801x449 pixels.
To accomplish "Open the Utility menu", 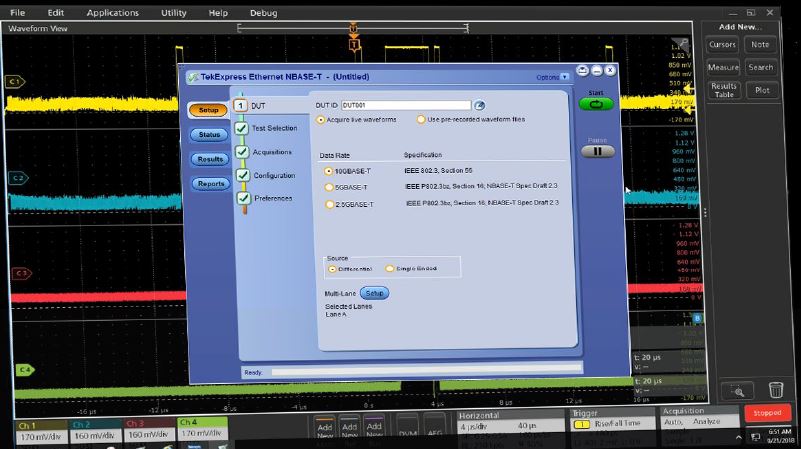I will (x=174, y=13).
